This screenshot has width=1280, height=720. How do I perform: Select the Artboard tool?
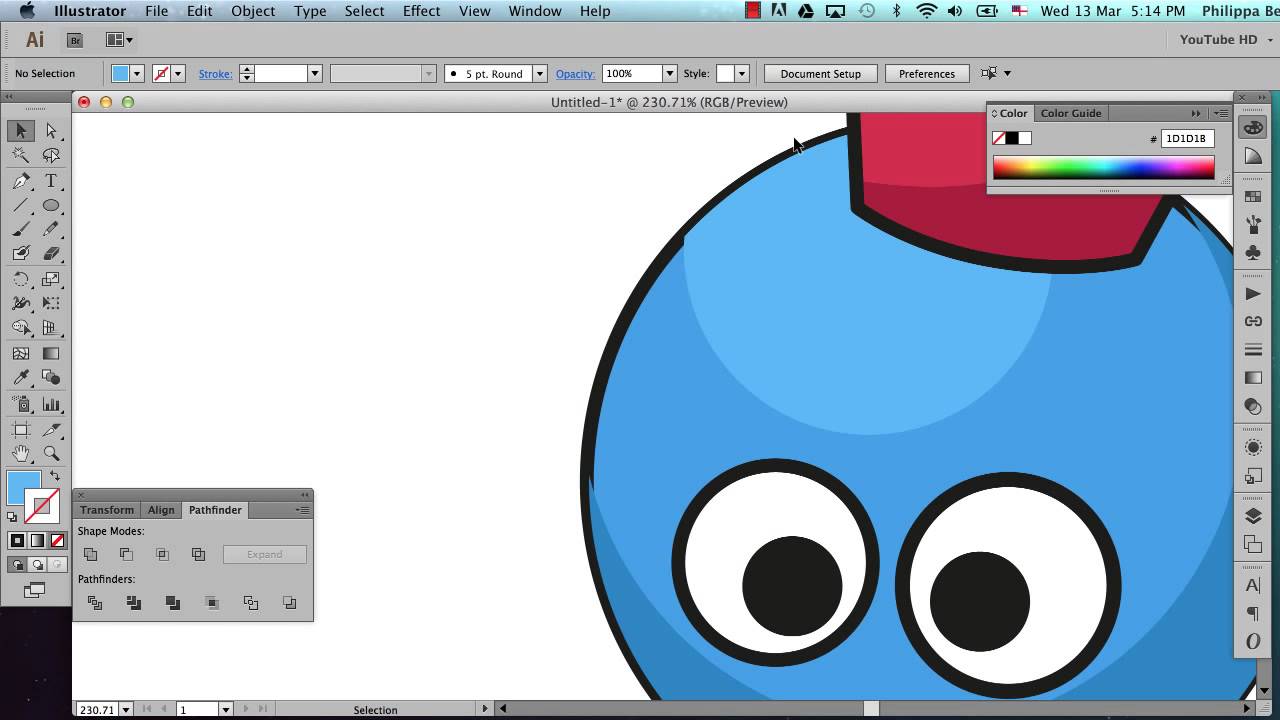click(21, 429)
